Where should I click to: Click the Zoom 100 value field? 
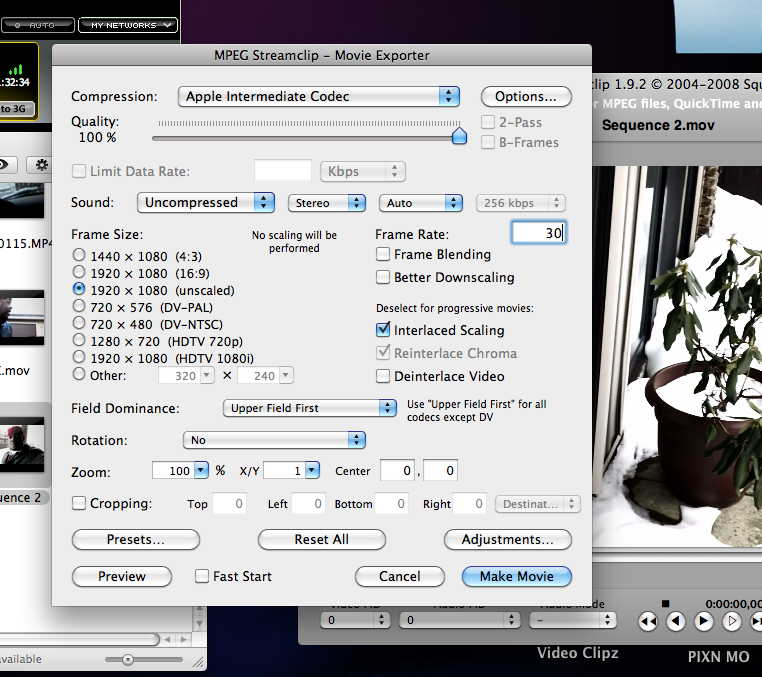point(173,470)
